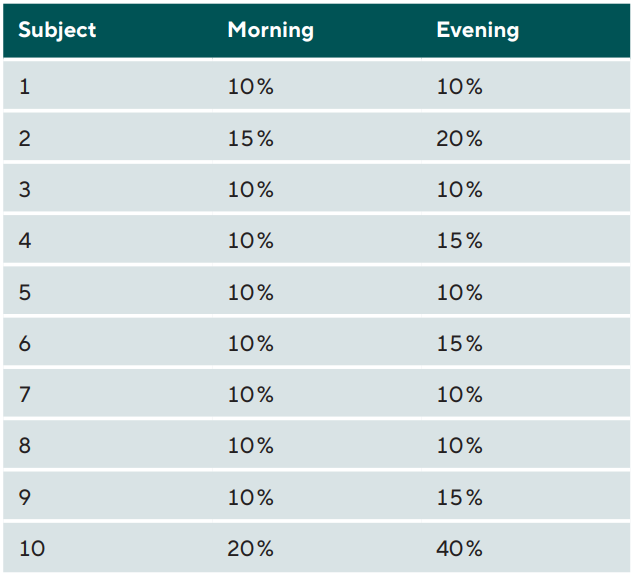Screen dimensions: 635x578
Task: Select Subject 4 Evening 15% cell
Action: 526,239
